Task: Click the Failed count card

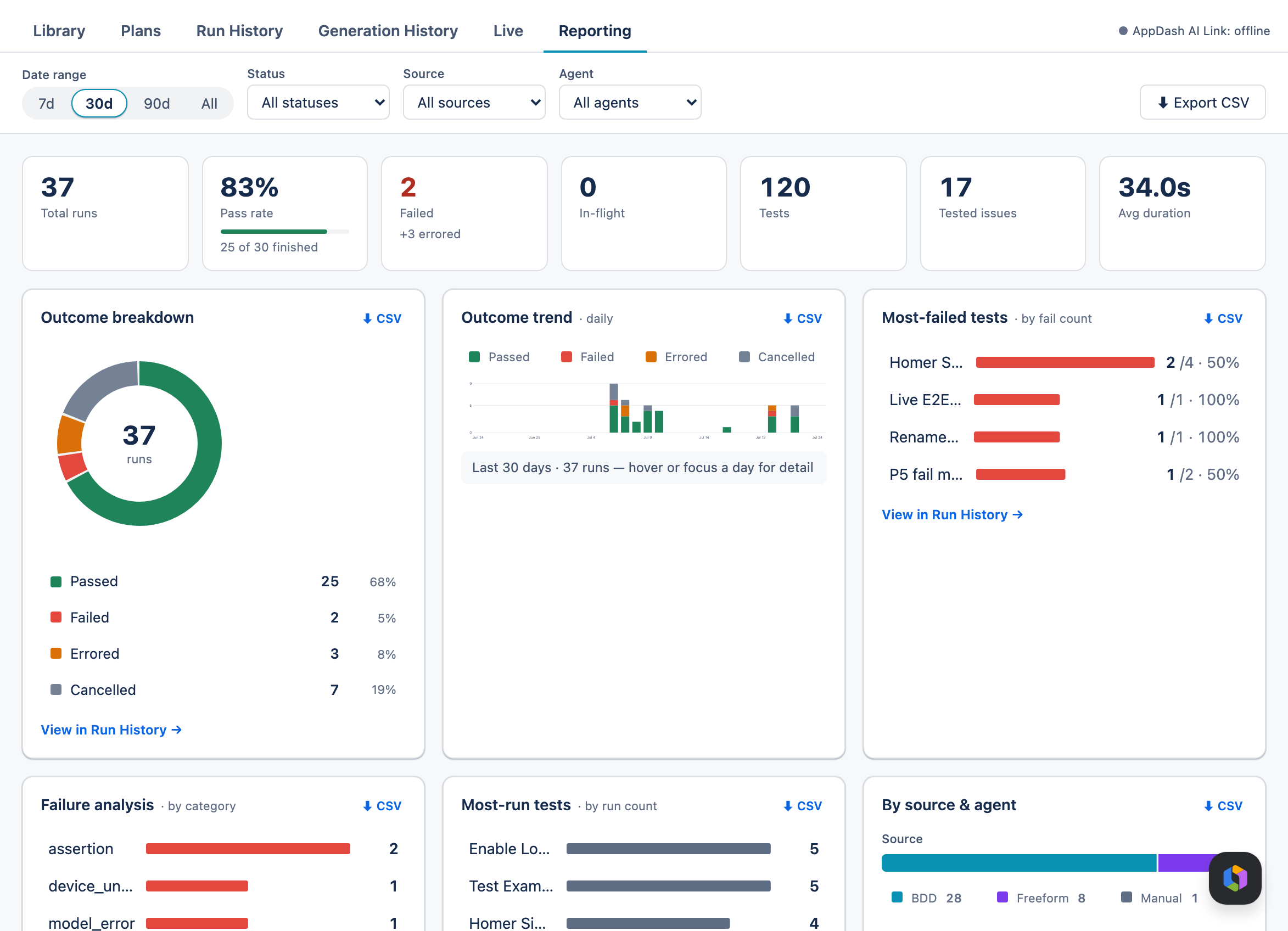Action: (x=464, y=213)
